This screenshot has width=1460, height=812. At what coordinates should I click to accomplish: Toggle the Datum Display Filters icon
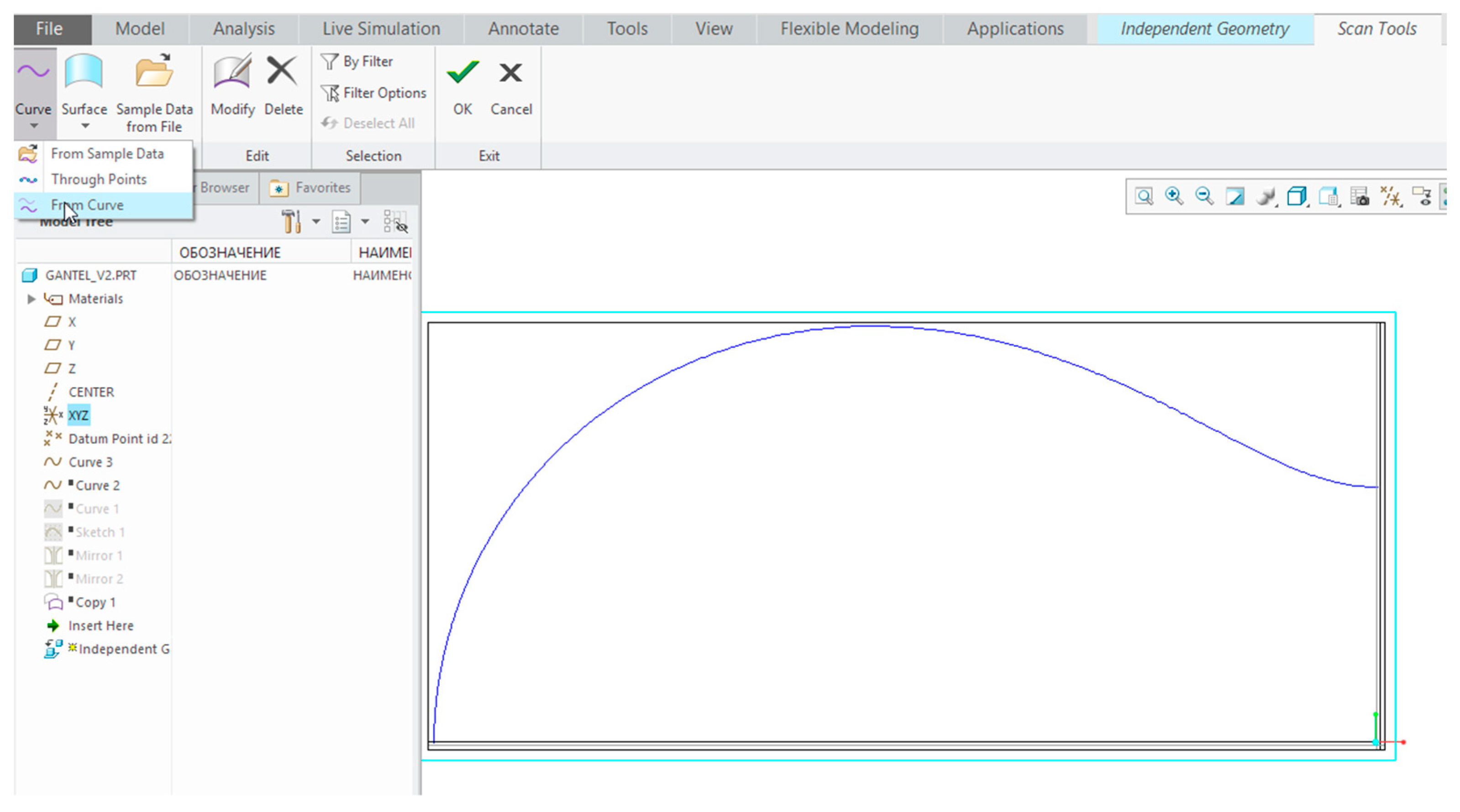point(1390,197)
